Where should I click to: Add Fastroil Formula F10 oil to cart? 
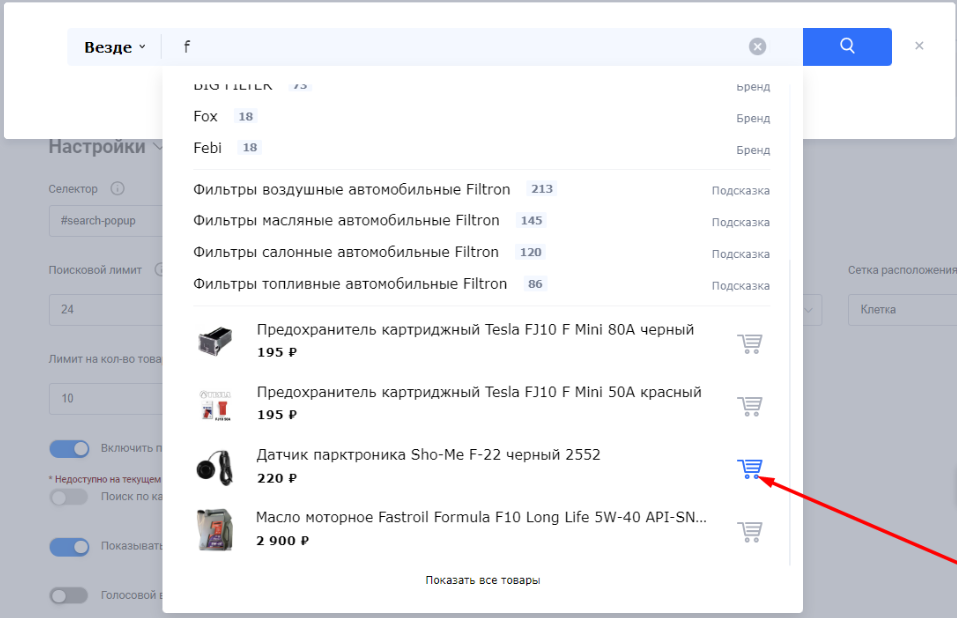(x=749, y=531)
